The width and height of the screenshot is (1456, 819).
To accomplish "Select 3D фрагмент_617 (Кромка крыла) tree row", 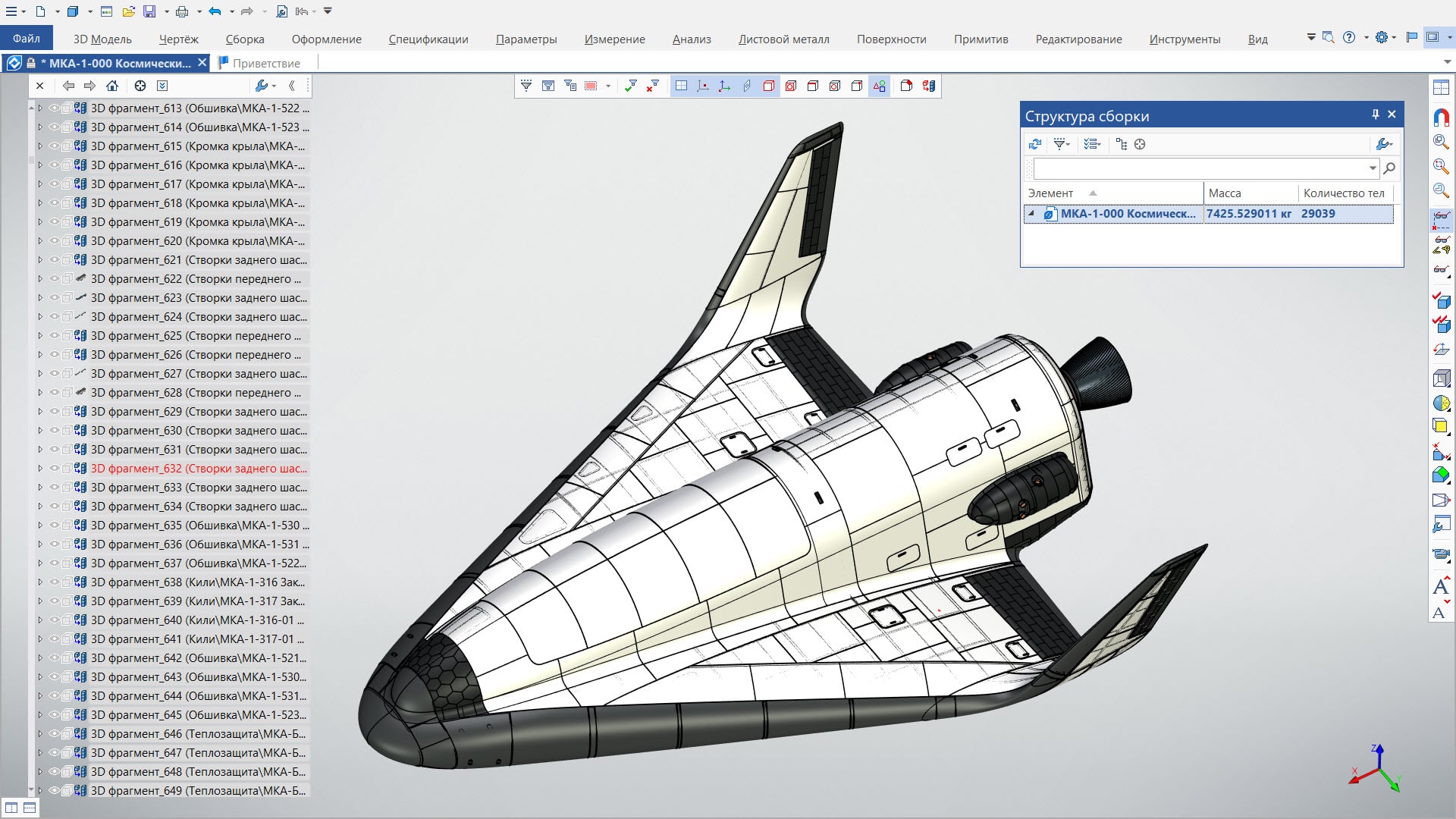I will 198,184.
